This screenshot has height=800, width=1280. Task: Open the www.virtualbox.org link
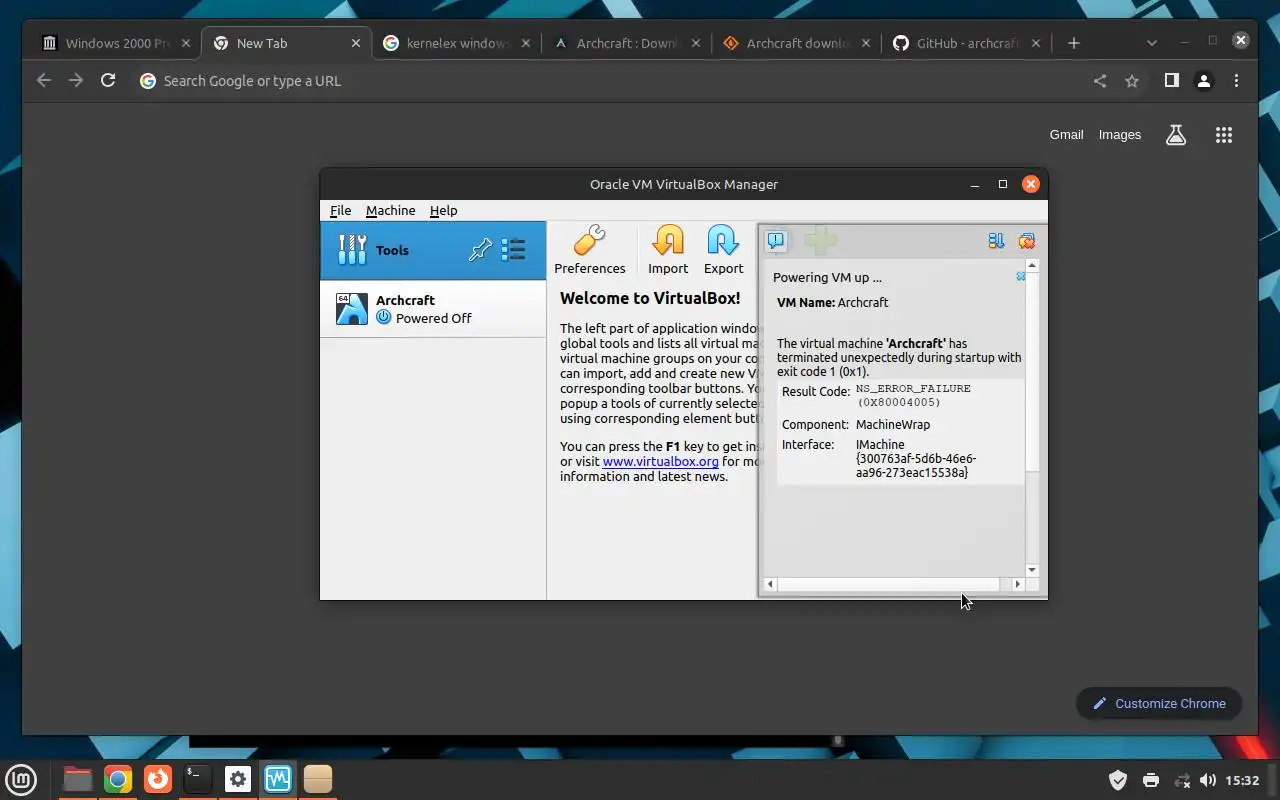tap(660, 461)
